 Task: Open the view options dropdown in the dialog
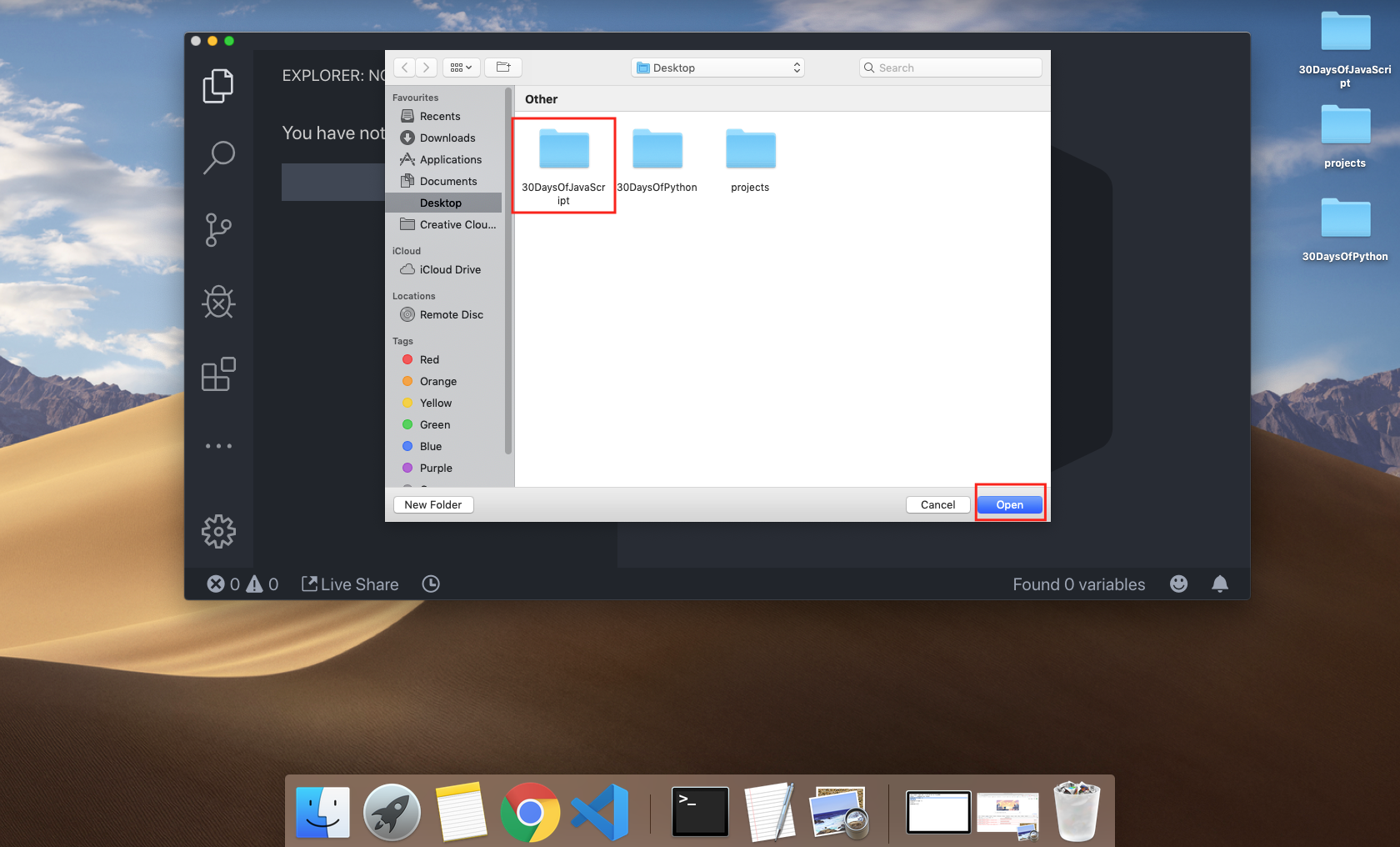click(461, 68)
